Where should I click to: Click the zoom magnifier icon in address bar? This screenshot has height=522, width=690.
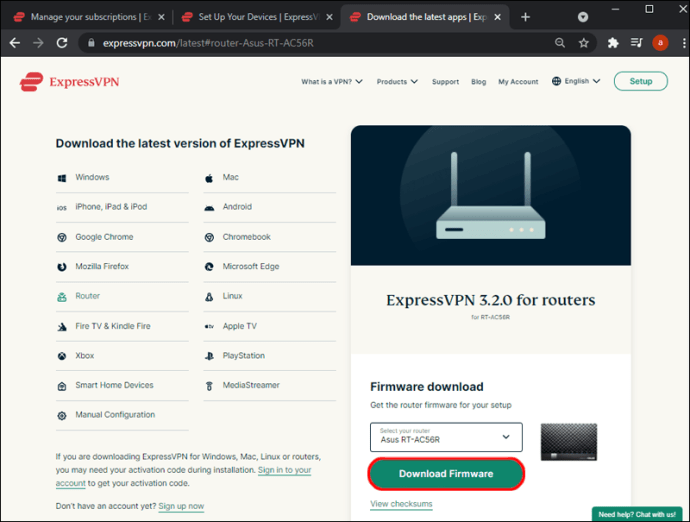coord(560,43)
